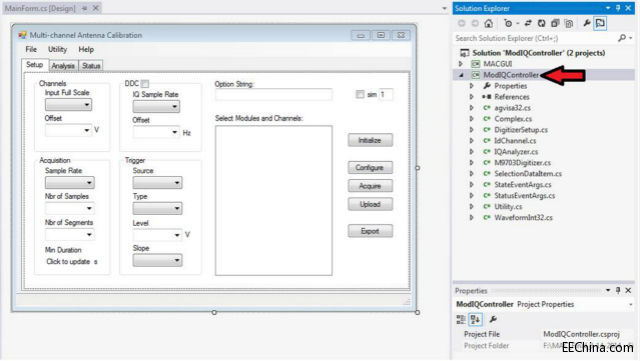Open the document tab overflow list arrow
Image resolution: width=640 pixels, height=361 pixels.
[444, 8]
